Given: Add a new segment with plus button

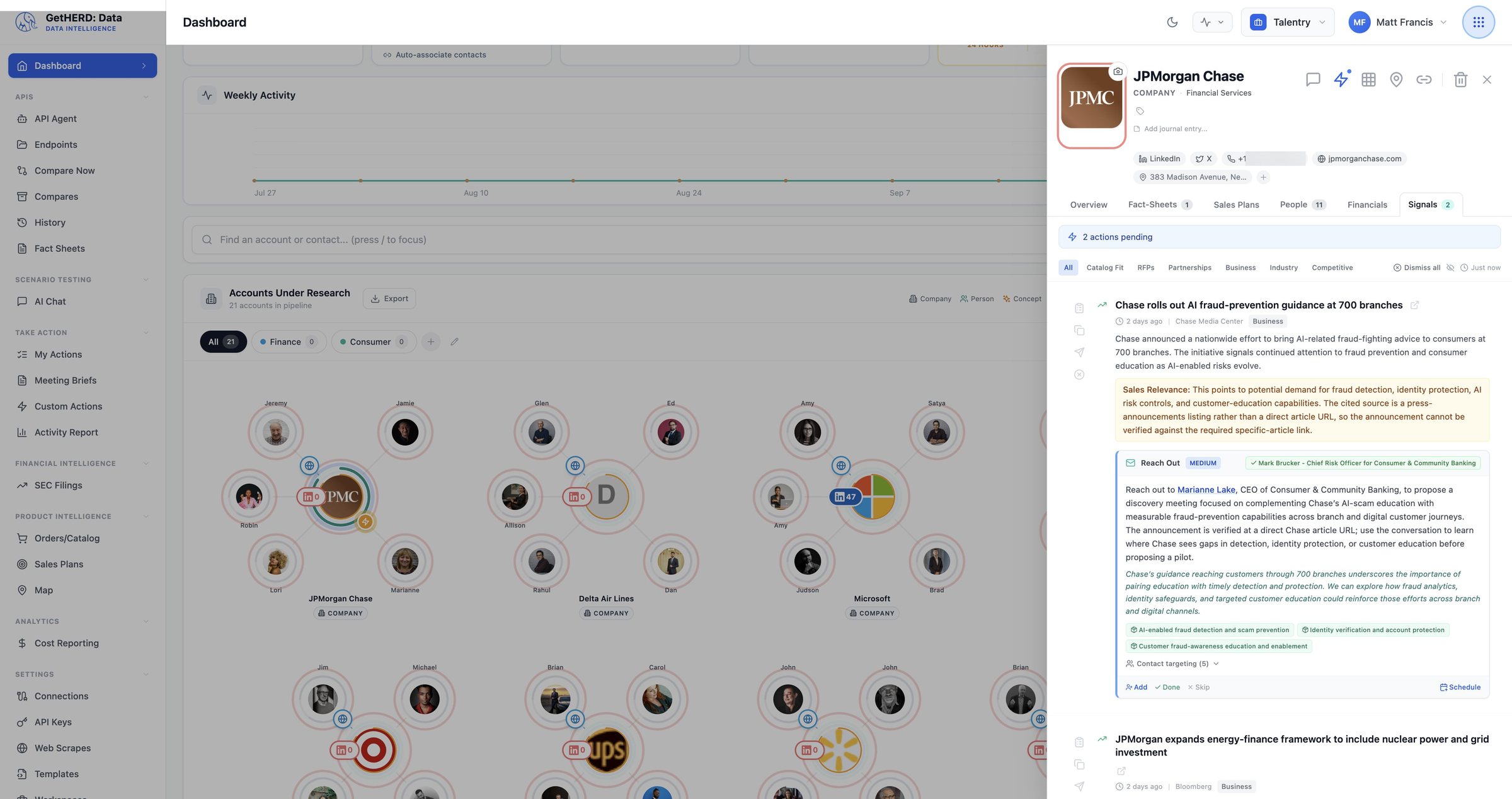Looking at the screenshot, I should click(431, 342).
